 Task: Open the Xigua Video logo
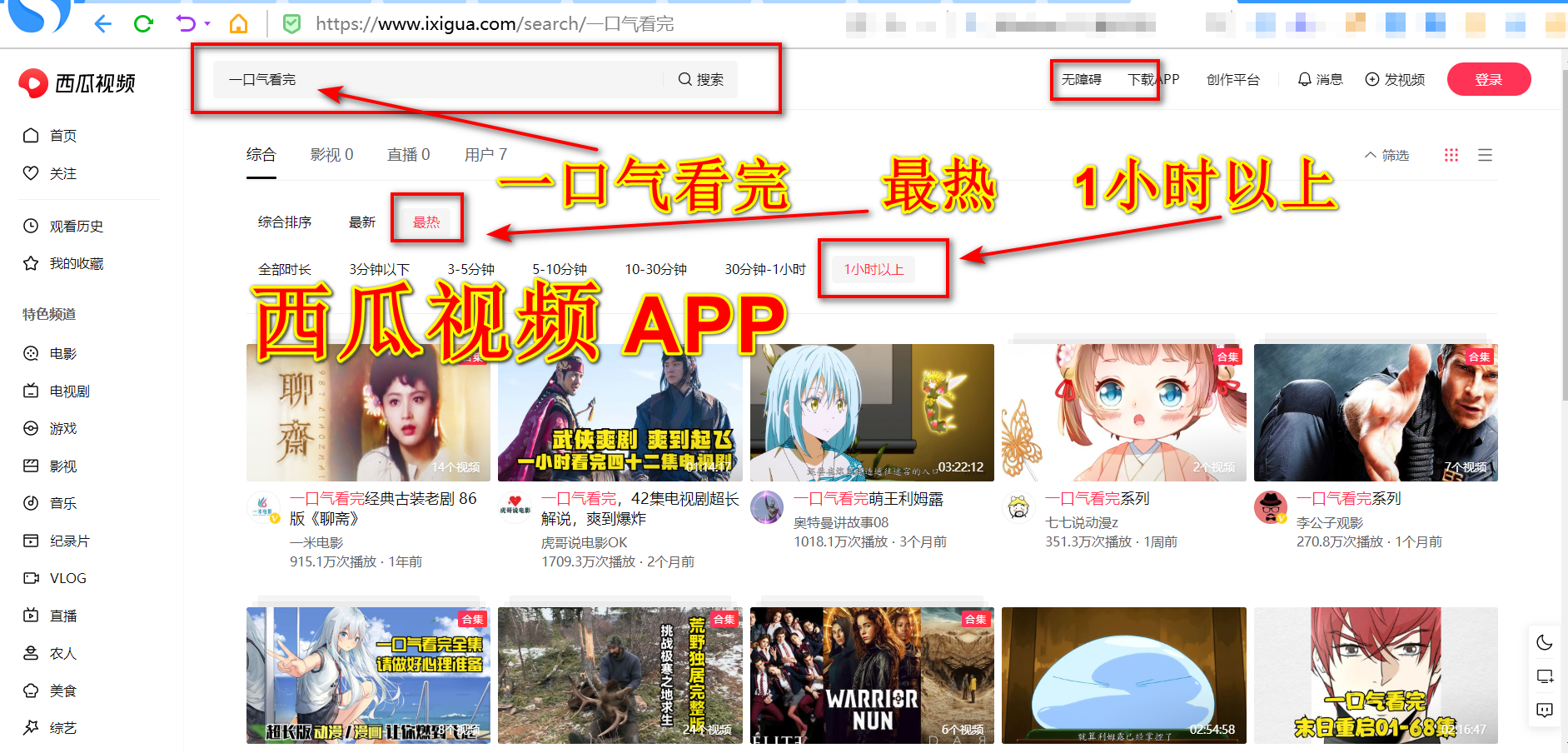tap(77, 82)
